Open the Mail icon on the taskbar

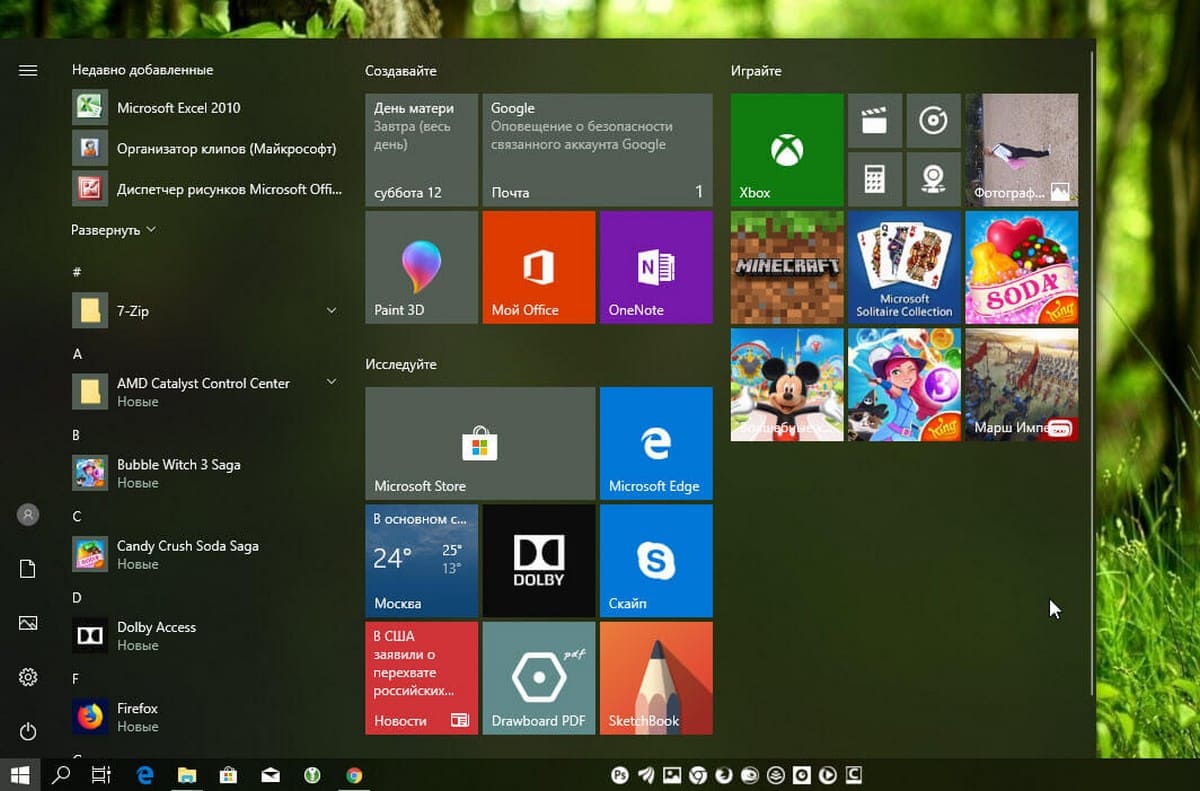[270, 774]
